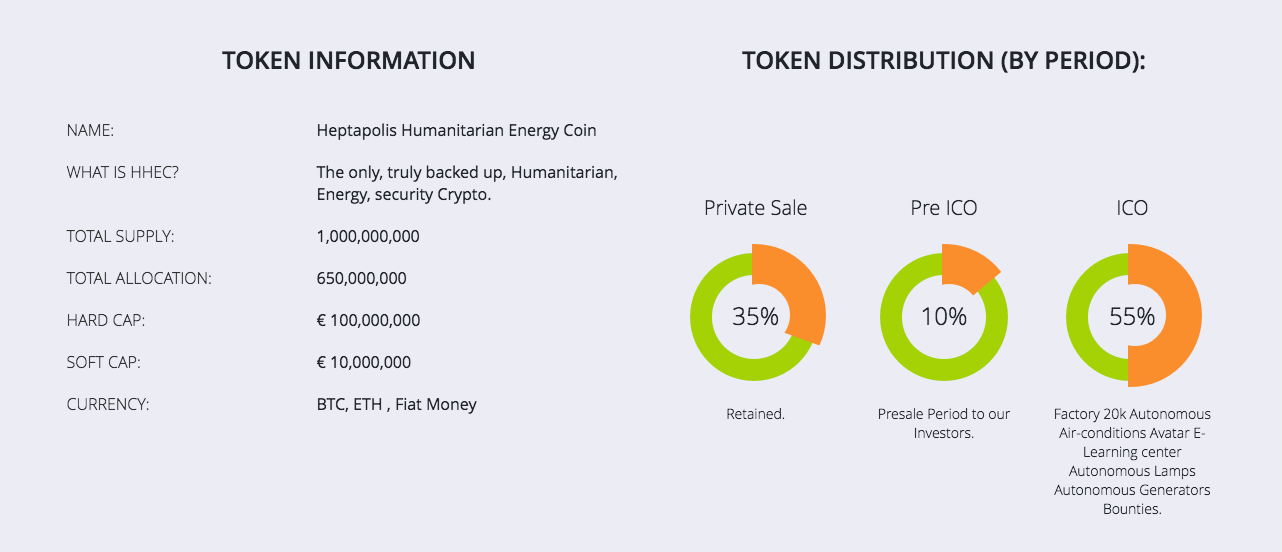Click the TOKEN INFORMATION heading
The image size is (1282, 552).
tap(349, 60)
